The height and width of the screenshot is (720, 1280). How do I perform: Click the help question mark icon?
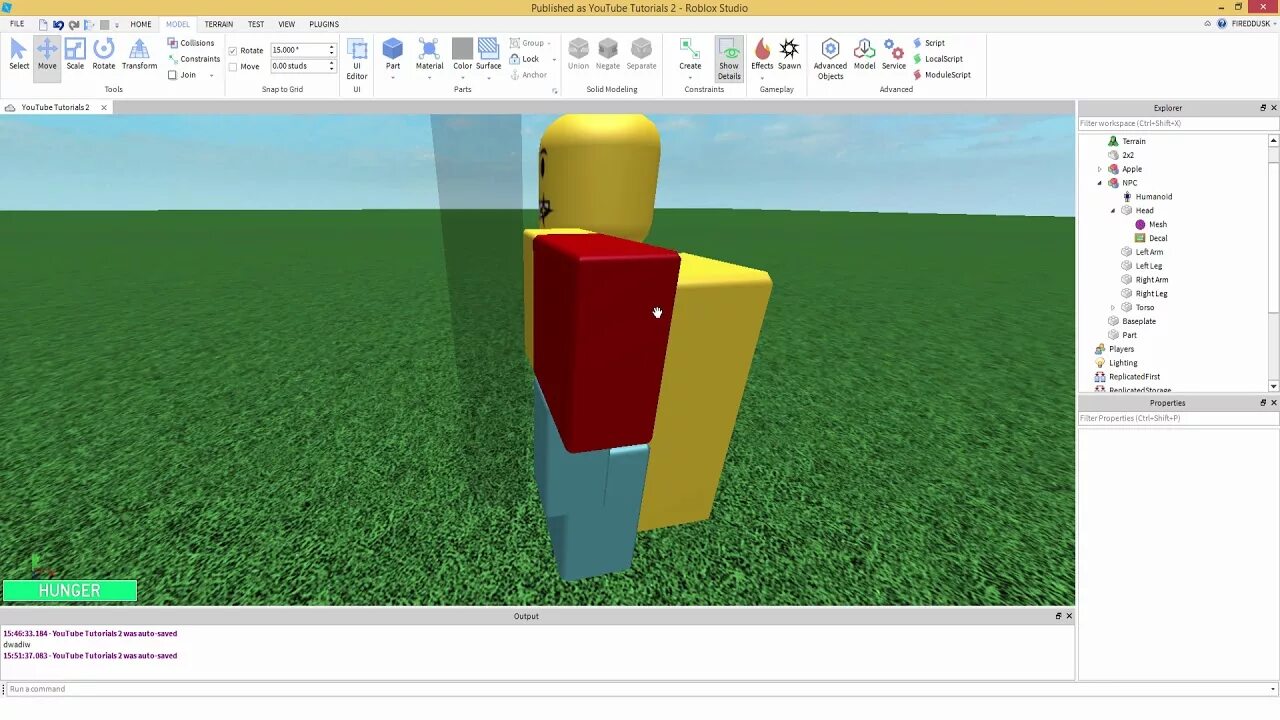pyautogui.click(x=1221, y=24)
